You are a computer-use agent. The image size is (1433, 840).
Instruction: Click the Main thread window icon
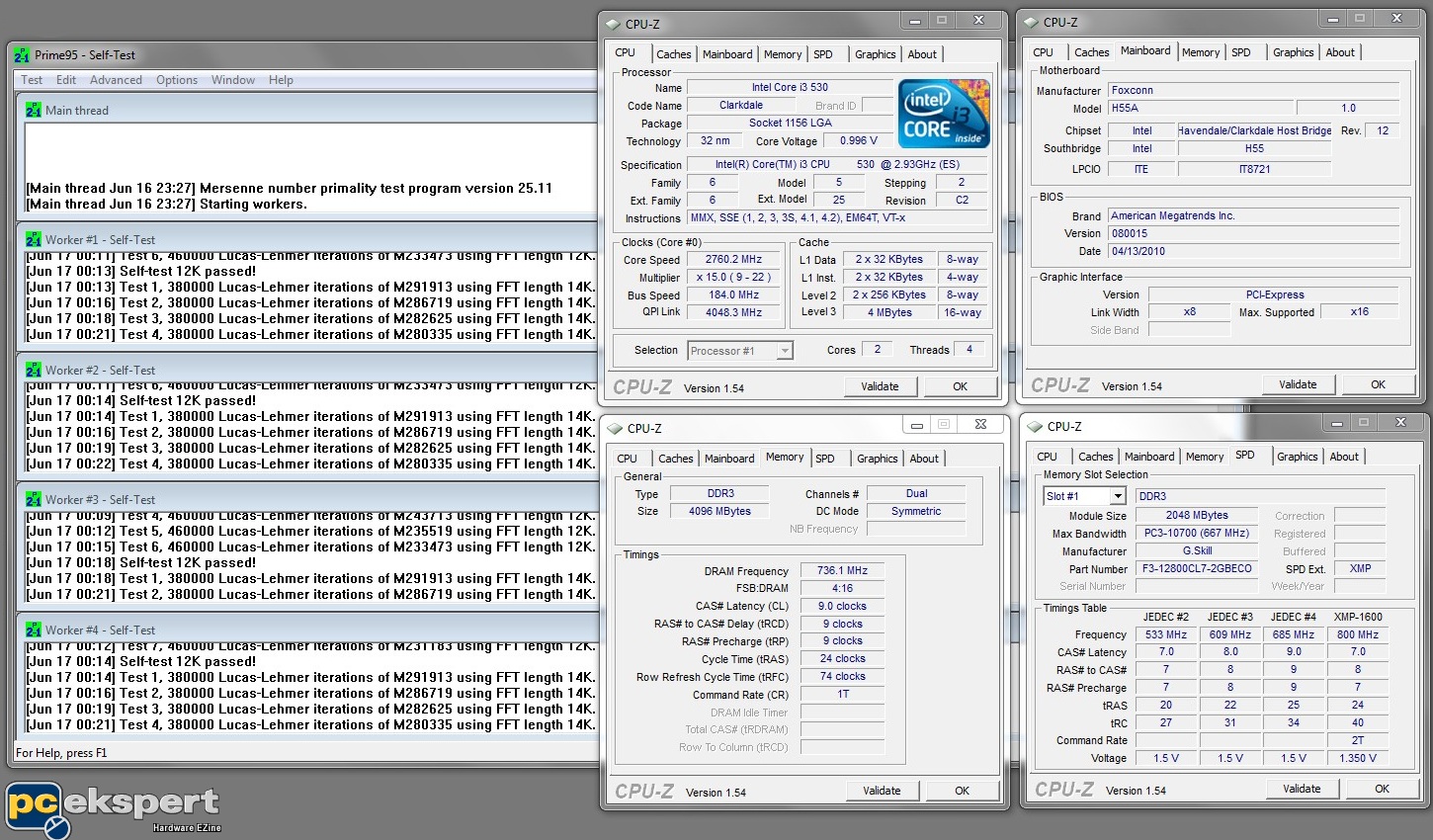34,111
